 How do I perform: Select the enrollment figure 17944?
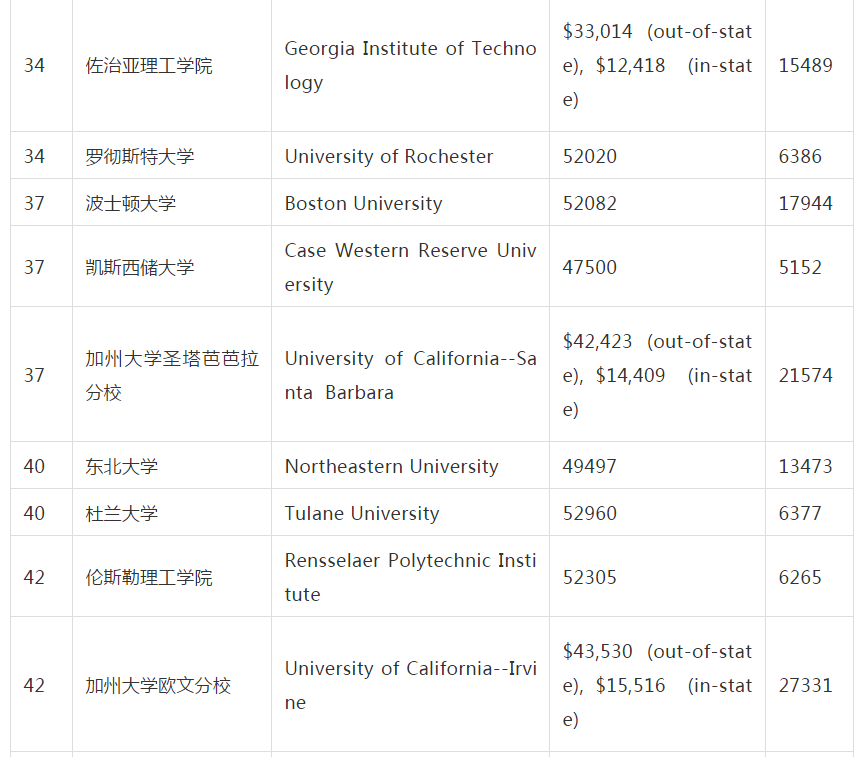[x=805, y=204]
